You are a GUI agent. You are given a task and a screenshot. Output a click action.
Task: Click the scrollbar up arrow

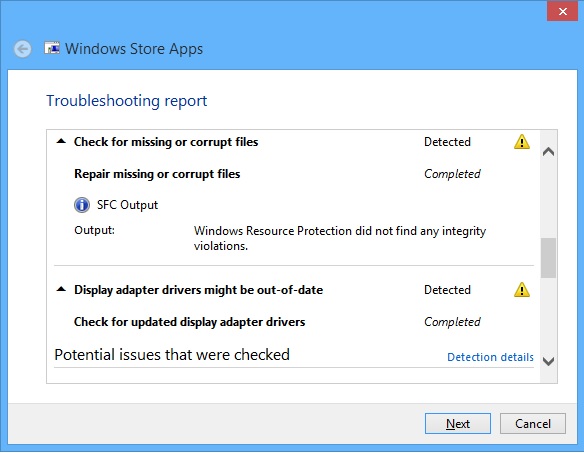click(549, 152)
